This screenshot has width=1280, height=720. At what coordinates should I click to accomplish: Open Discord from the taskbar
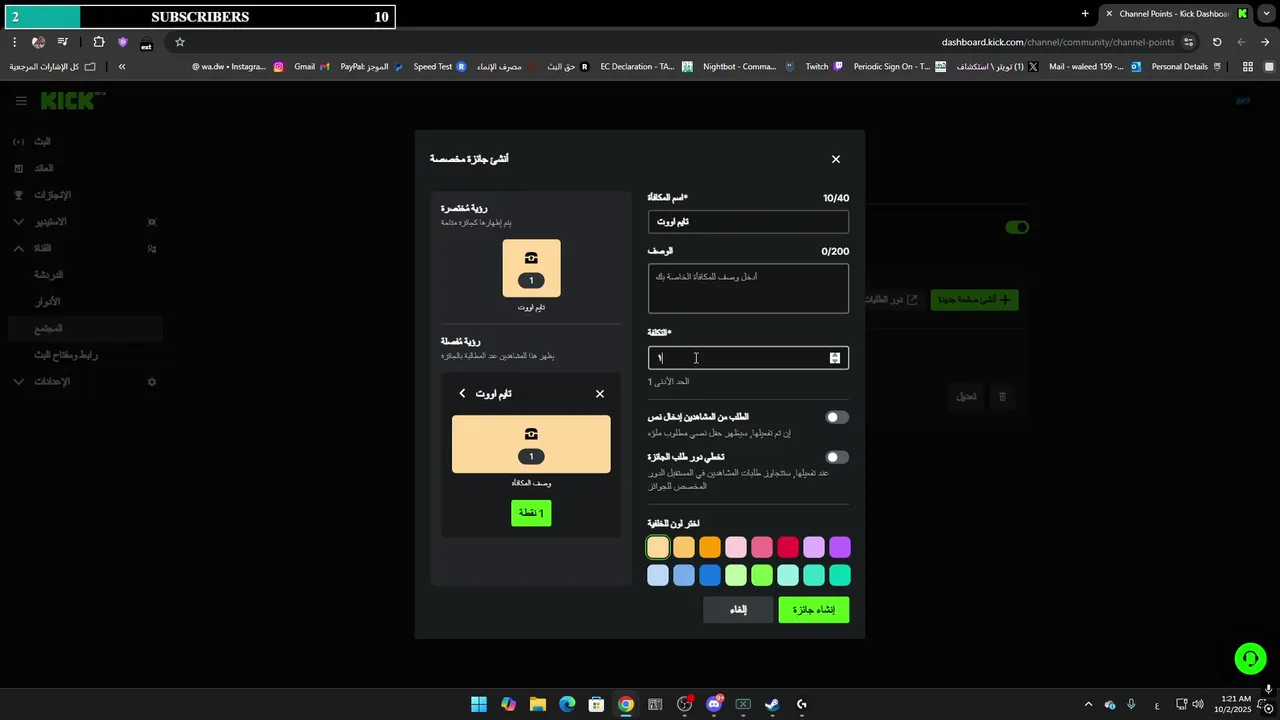click(714, 704)
